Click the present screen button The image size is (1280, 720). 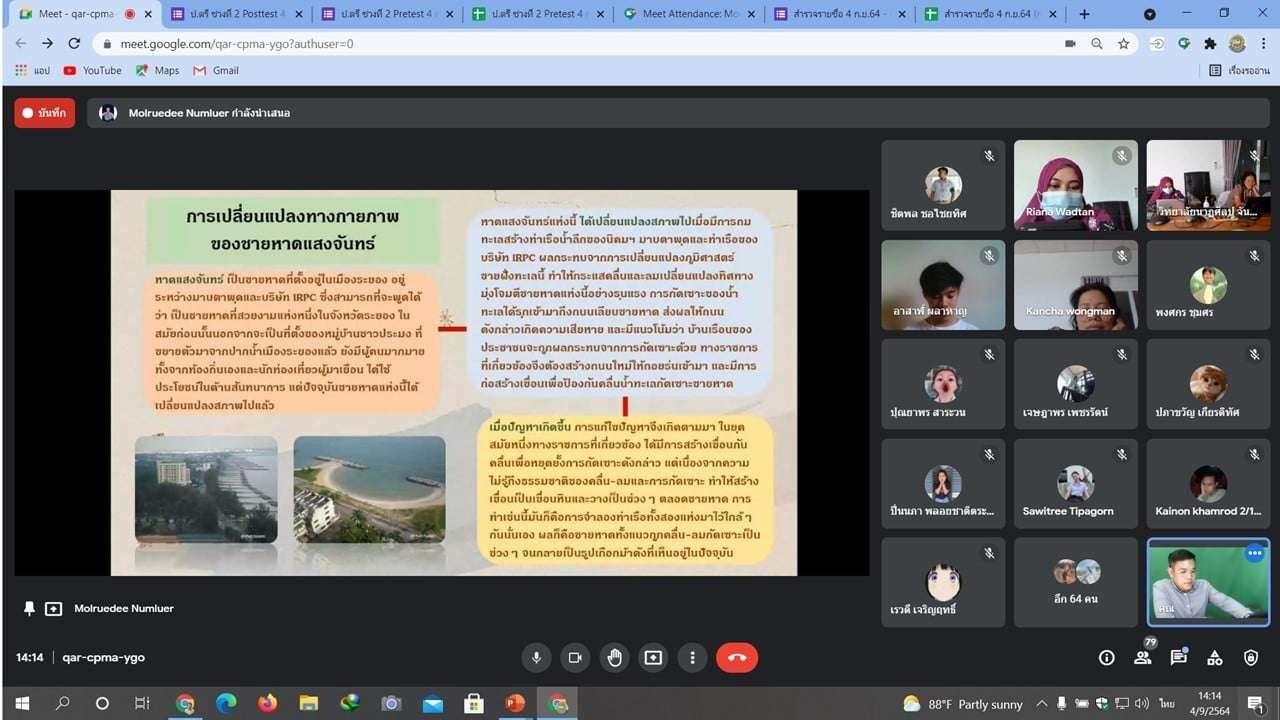point(653,657)
